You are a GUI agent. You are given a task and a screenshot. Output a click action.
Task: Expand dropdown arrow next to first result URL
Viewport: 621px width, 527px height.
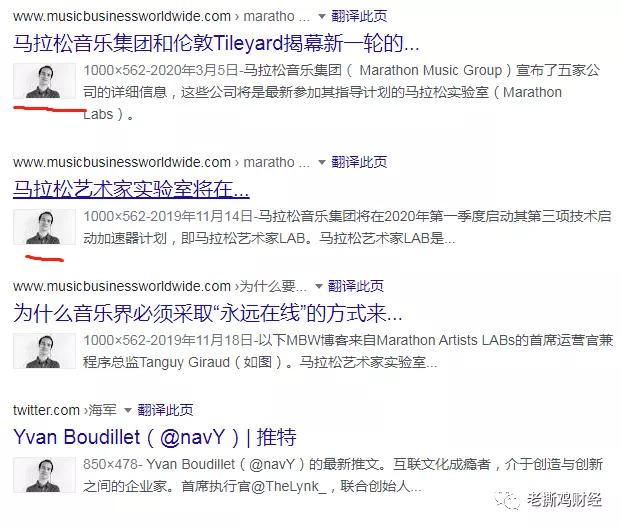coord(322,17)
